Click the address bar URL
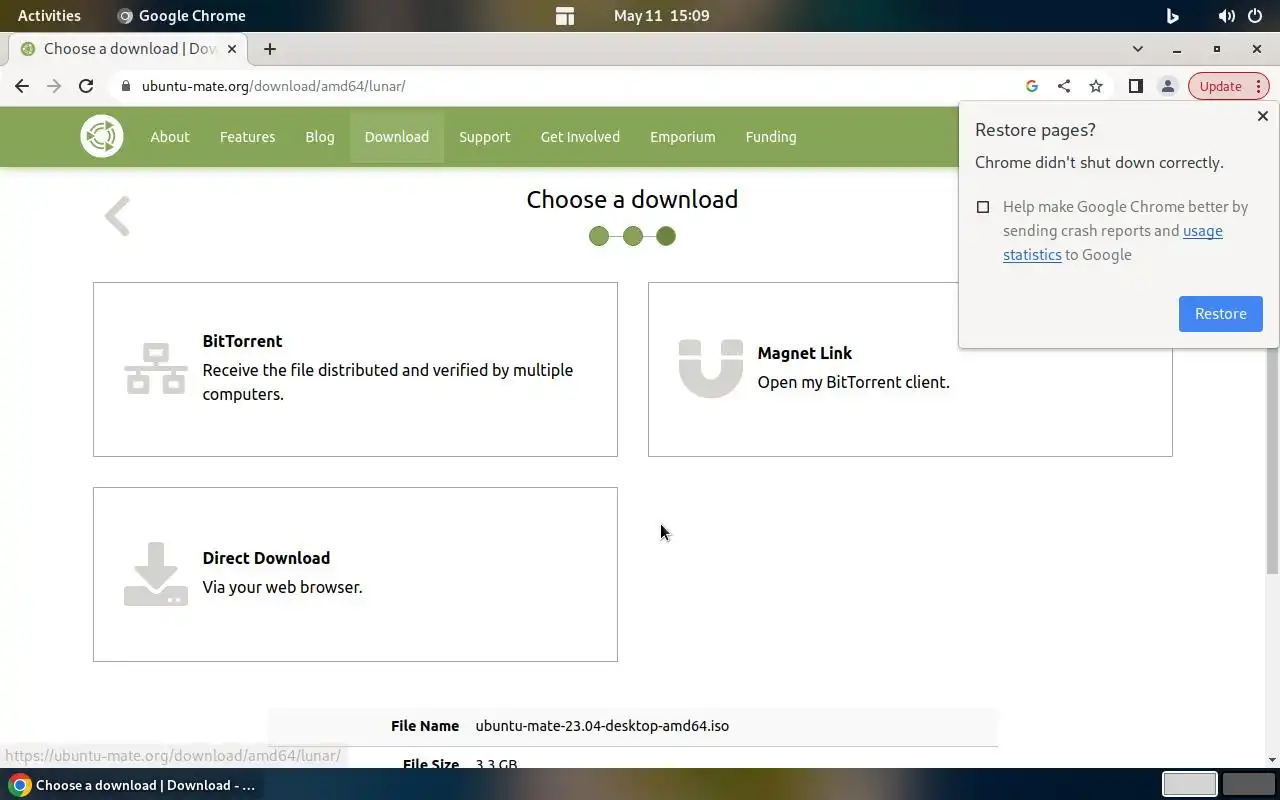 (273, 86)
